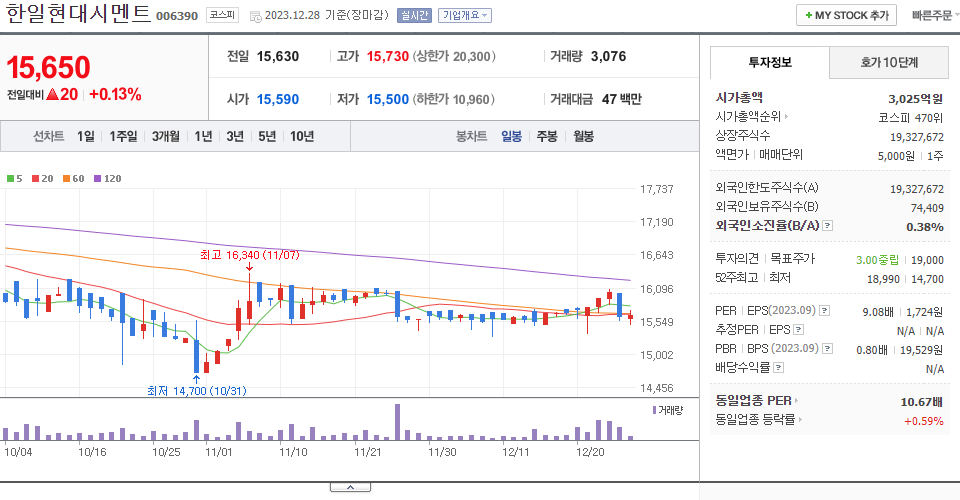The image size is (960, 500).
Task: Click the red 20-day moving average swatch
Action: click(36, 179)
